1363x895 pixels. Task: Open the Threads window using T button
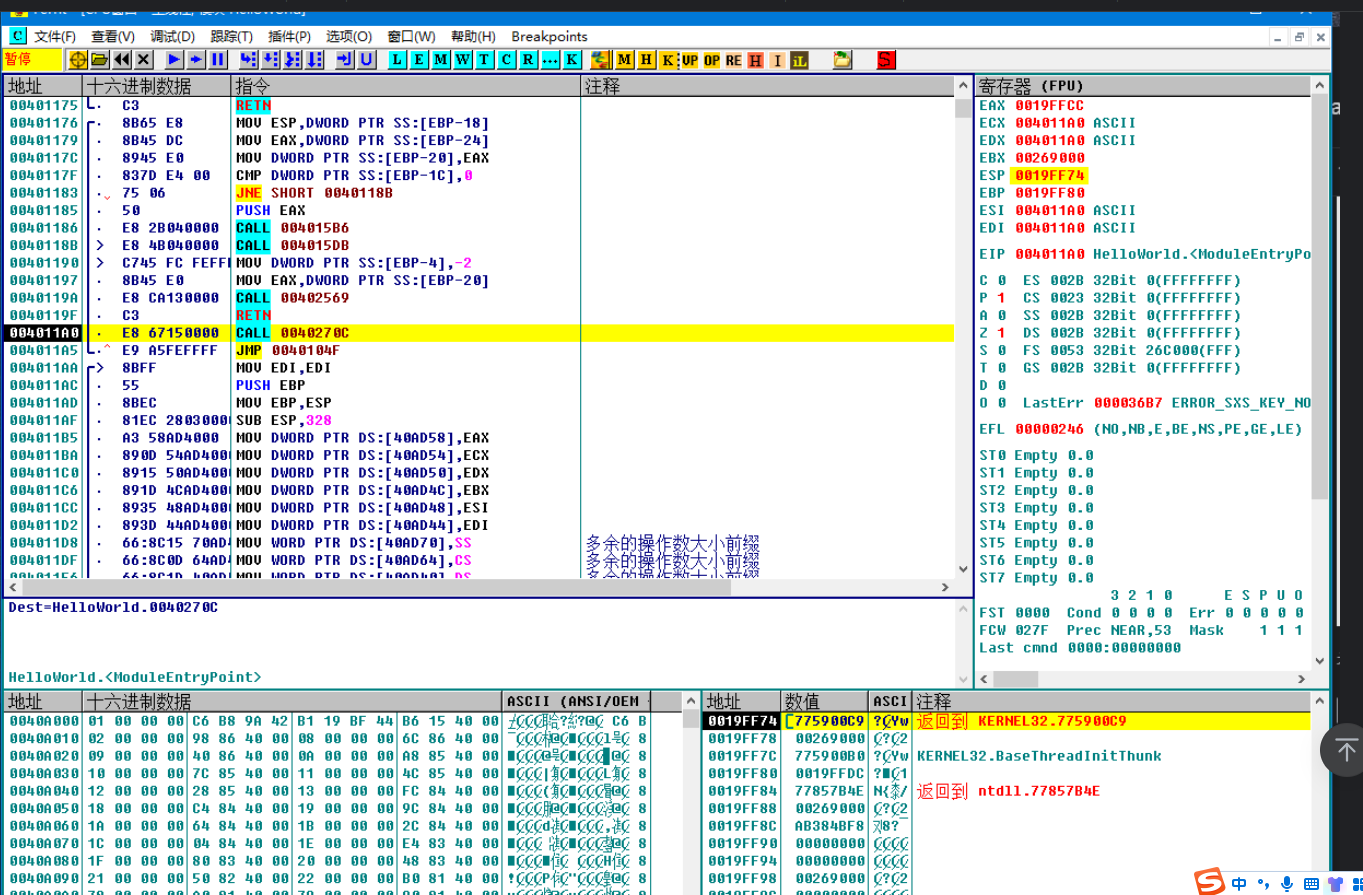point(484,60)
